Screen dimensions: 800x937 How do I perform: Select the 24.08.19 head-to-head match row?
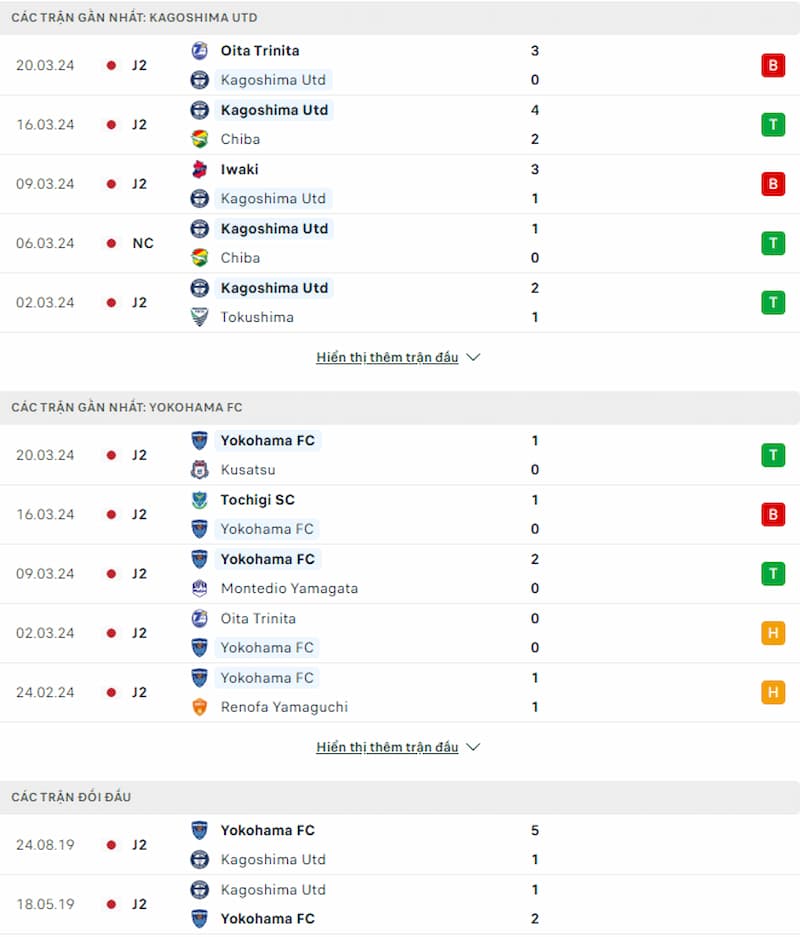(x=400, y=845)
